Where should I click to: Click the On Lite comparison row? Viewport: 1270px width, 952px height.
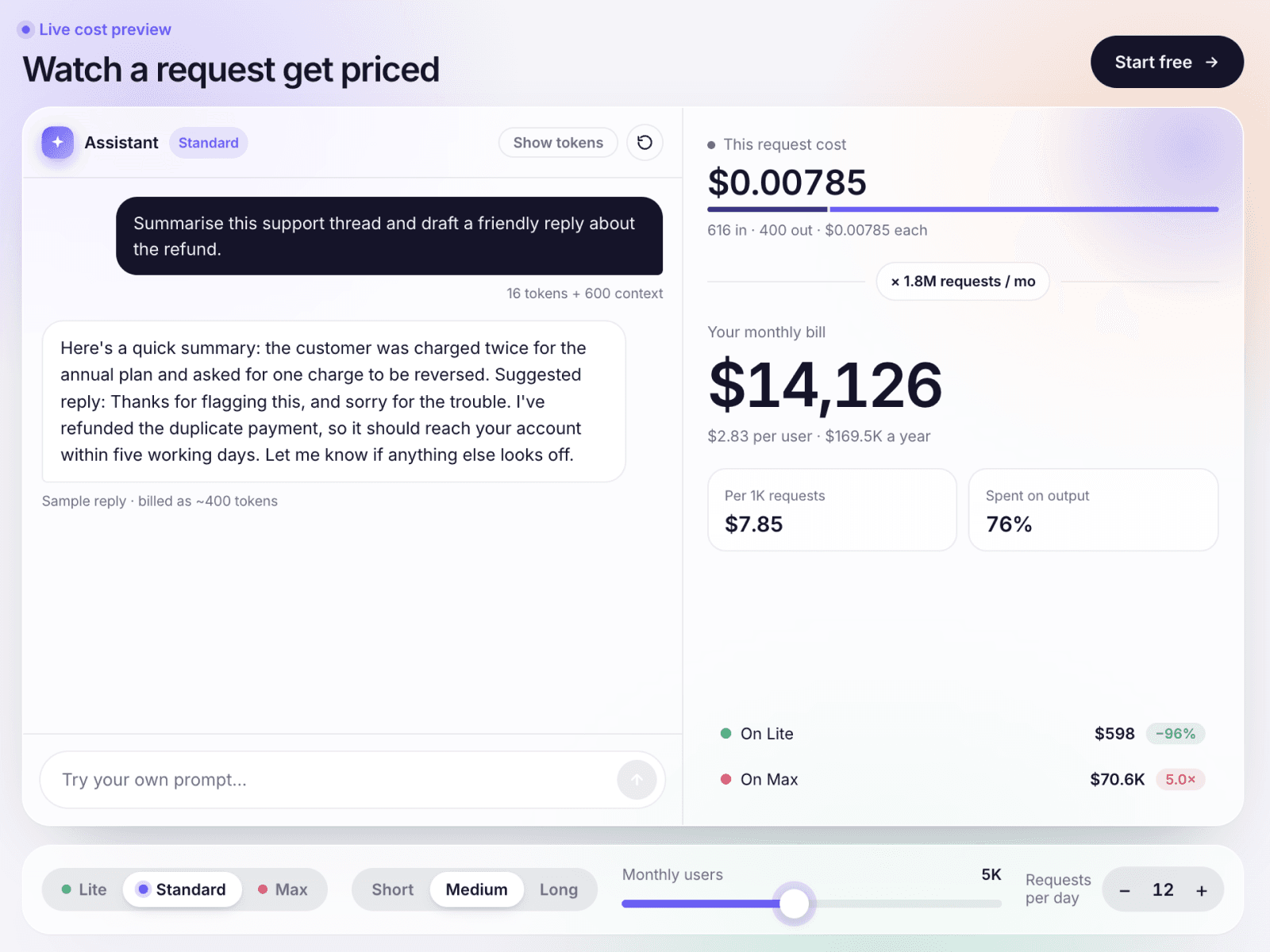tap(963, 734)
